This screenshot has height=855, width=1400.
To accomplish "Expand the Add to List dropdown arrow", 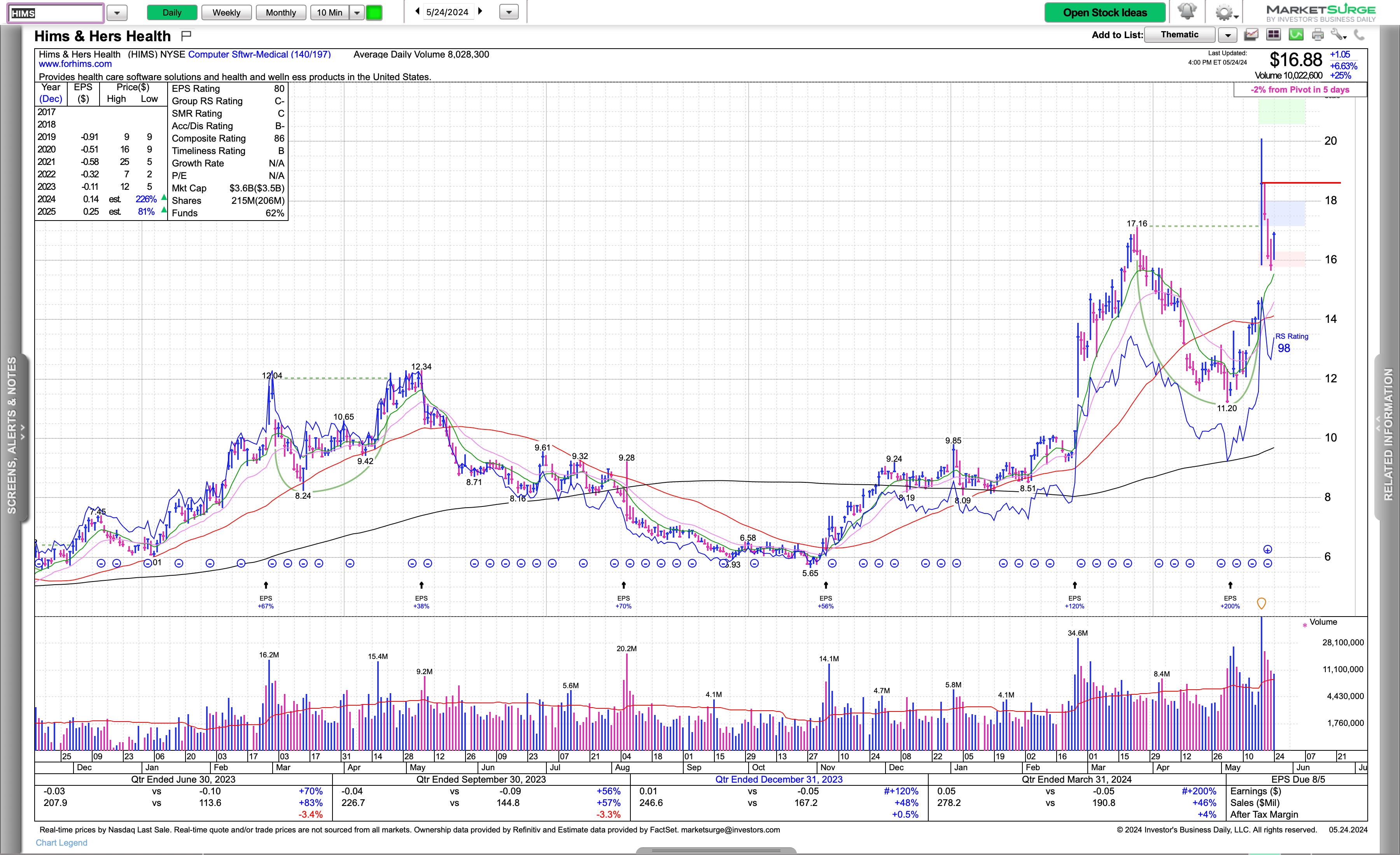I will click(x=1228, y=35).
